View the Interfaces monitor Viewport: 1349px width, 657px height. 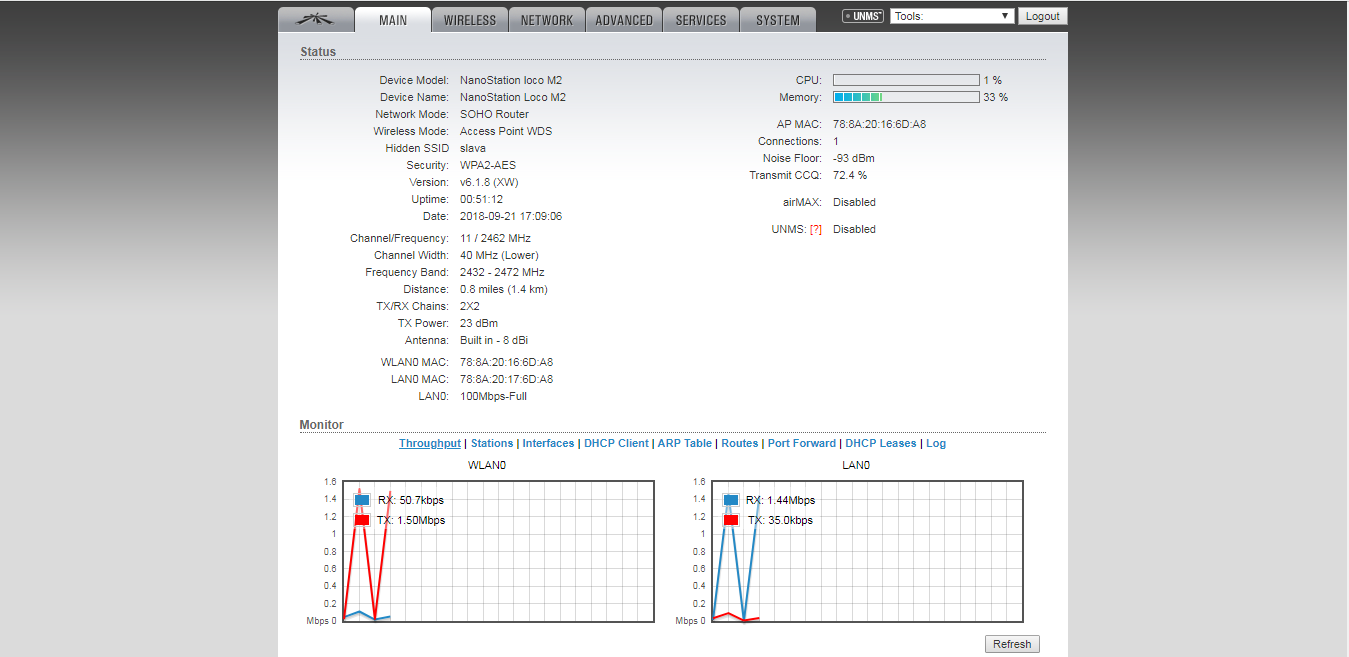(x=548, y=443)
